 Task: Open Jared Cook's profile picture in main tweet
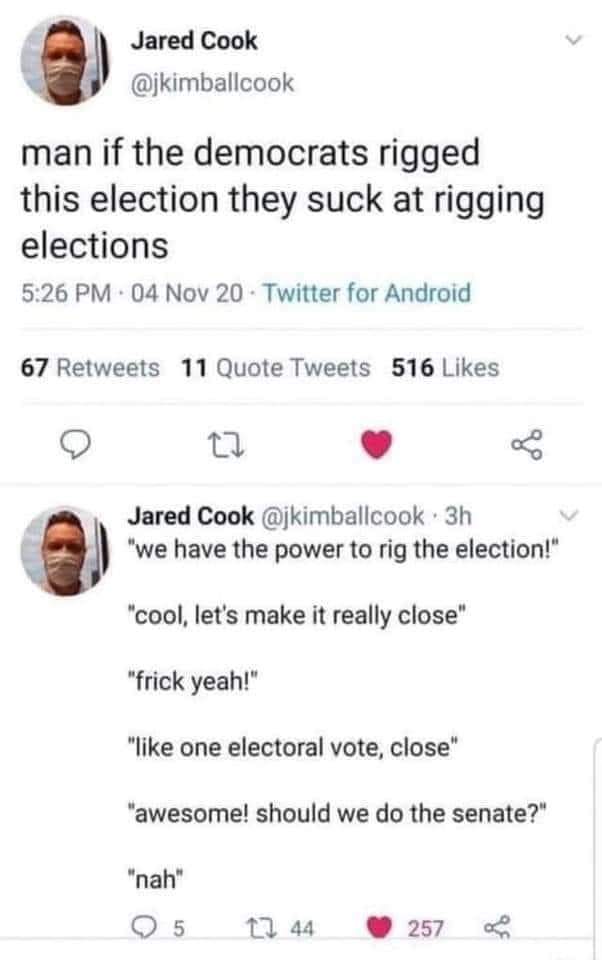click(65, 61)
